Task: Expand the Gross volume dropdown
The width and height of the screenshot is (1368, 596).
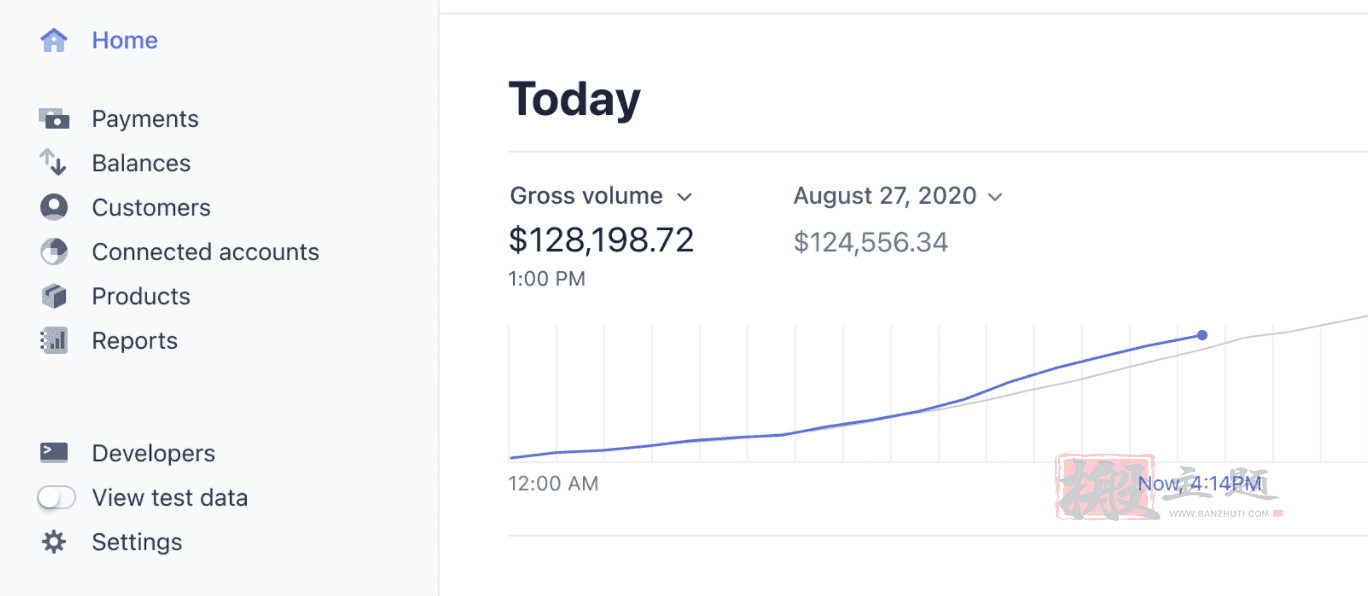Action: tap(601, 196)
